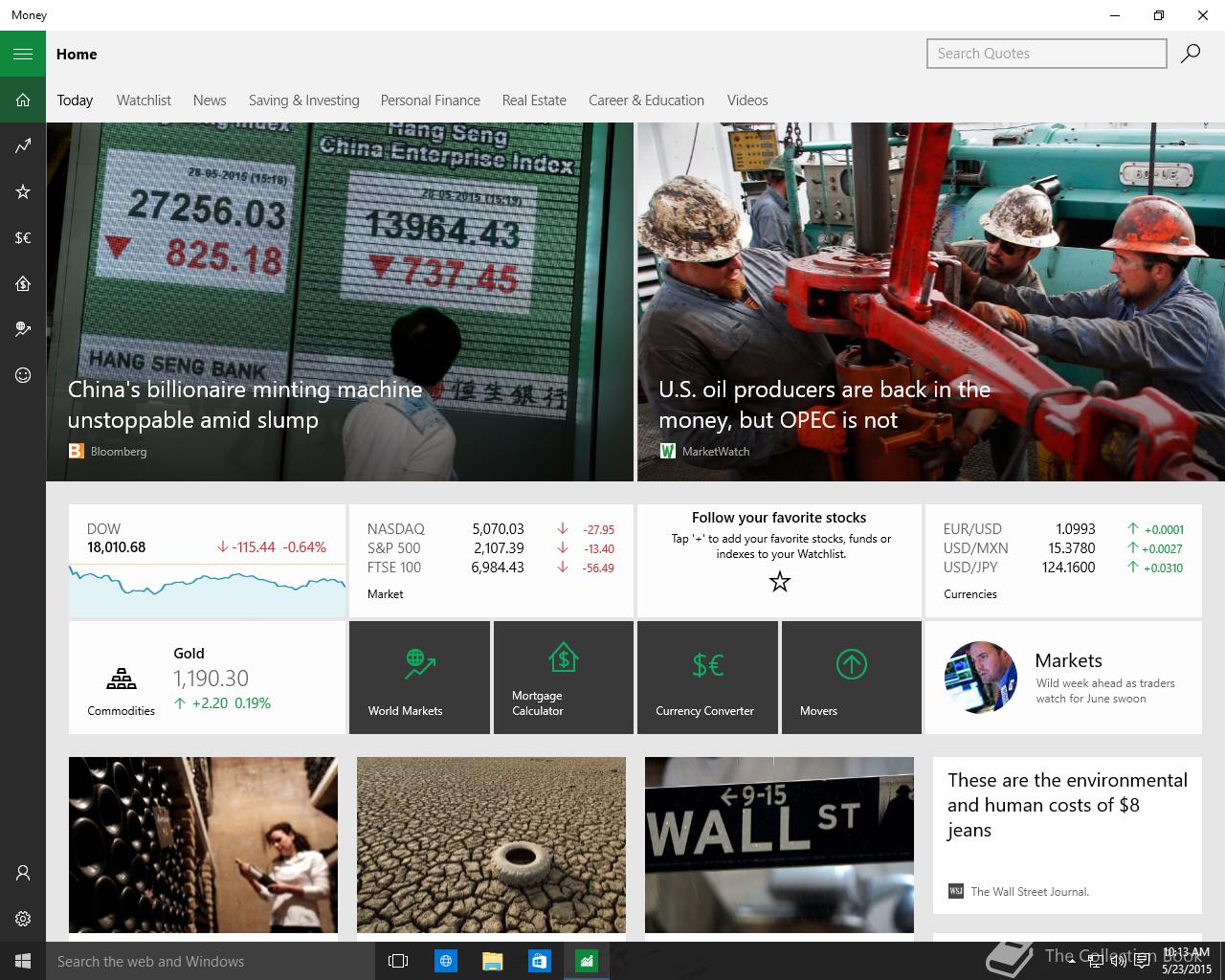Open the Wall St sign thumbnail
Screen dimensions: 1225x980
click(779, 845)
